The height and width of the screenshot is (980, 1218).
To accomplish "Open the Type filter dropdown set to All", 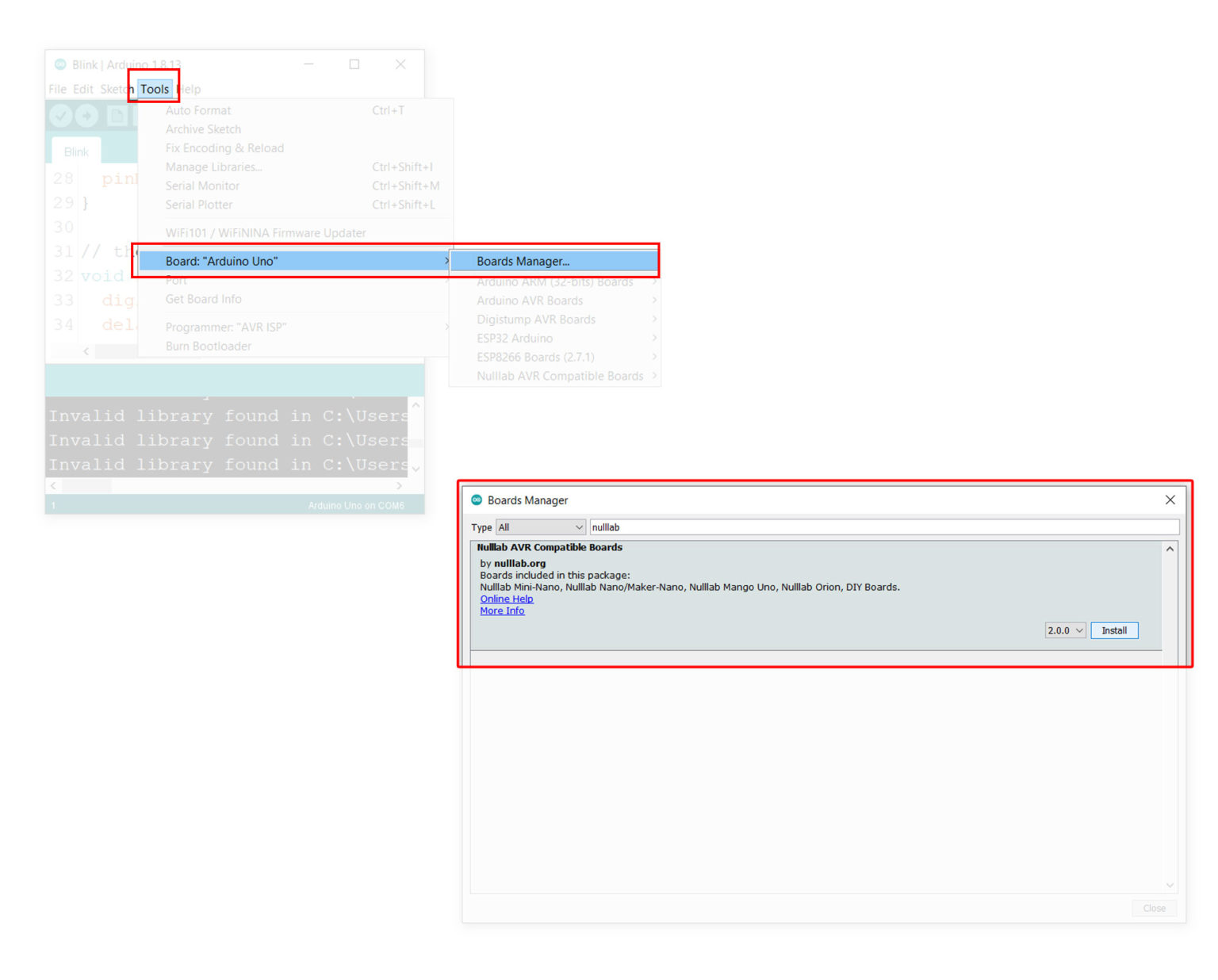I will [x=541, y=527].
